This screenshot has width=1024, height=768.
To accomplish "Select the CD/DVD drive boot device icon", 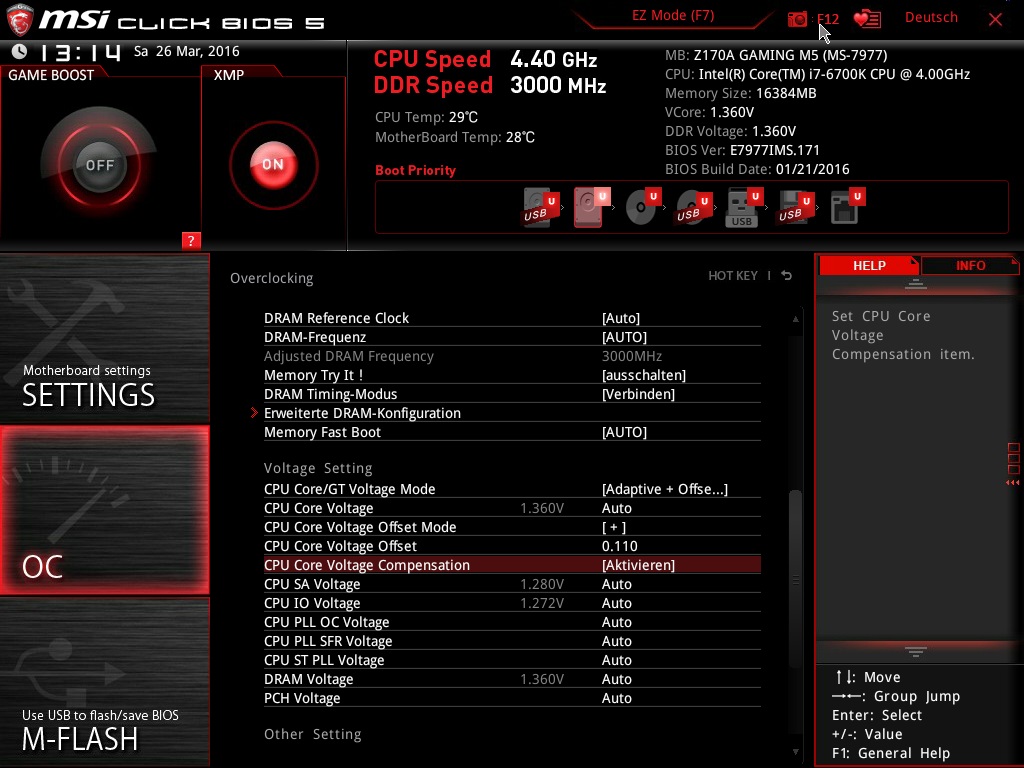I will click(x=643, y=208).
